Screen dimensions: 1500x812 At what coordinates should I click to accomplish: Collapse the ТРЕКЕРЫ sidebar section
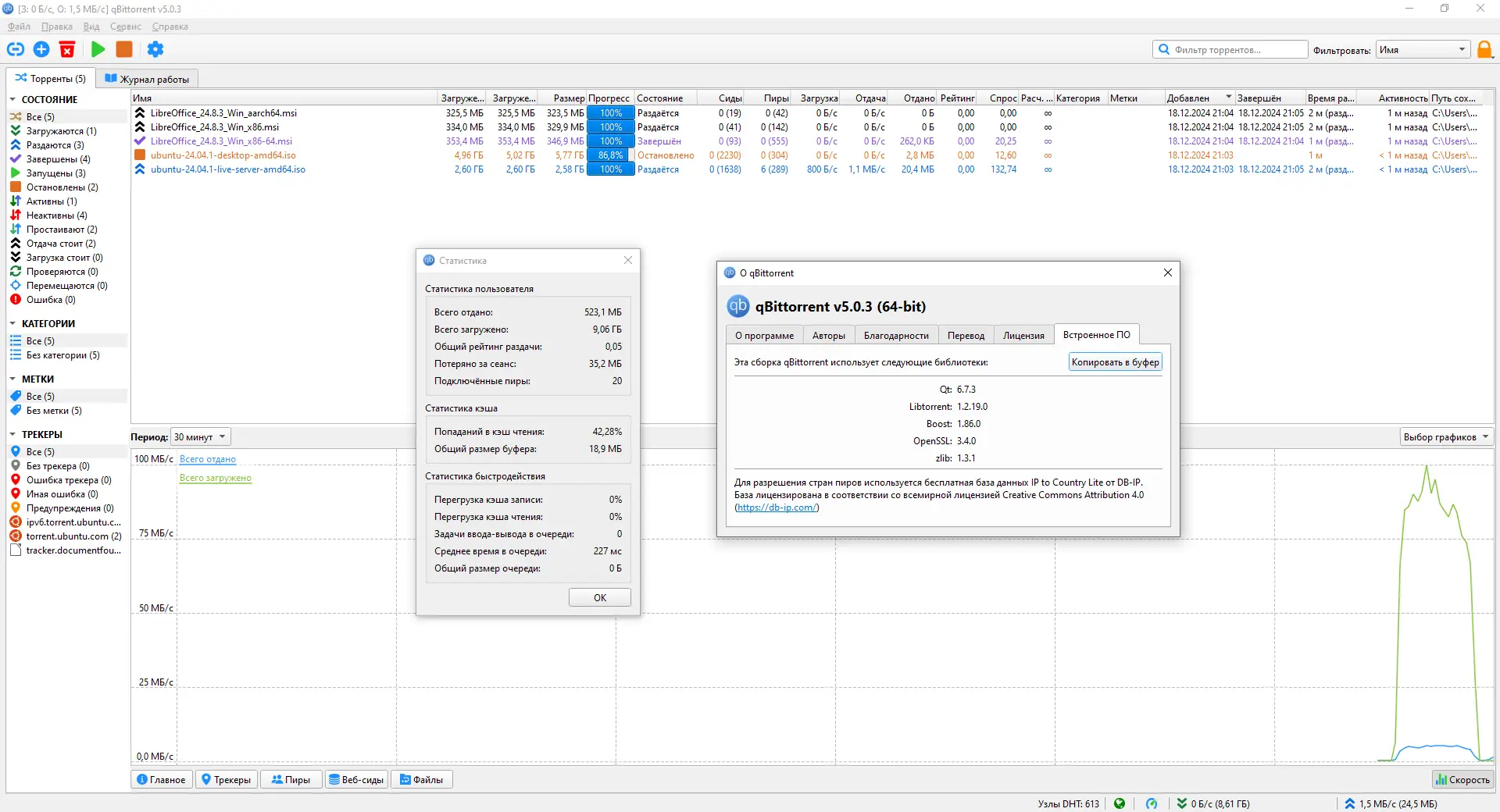point(12,435)
